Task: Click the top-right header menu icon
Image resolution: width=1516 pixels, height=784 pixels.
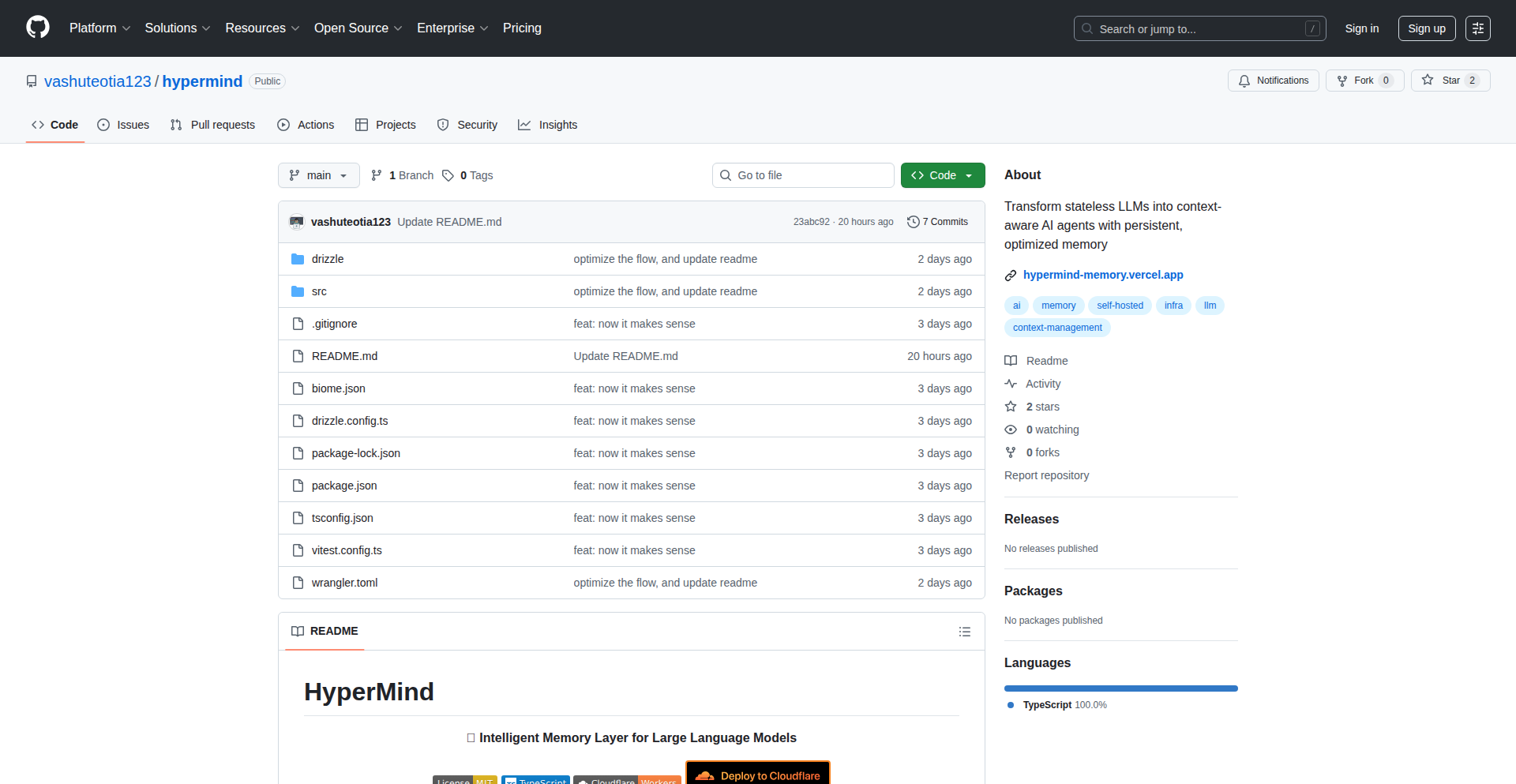Action: 1477,28
